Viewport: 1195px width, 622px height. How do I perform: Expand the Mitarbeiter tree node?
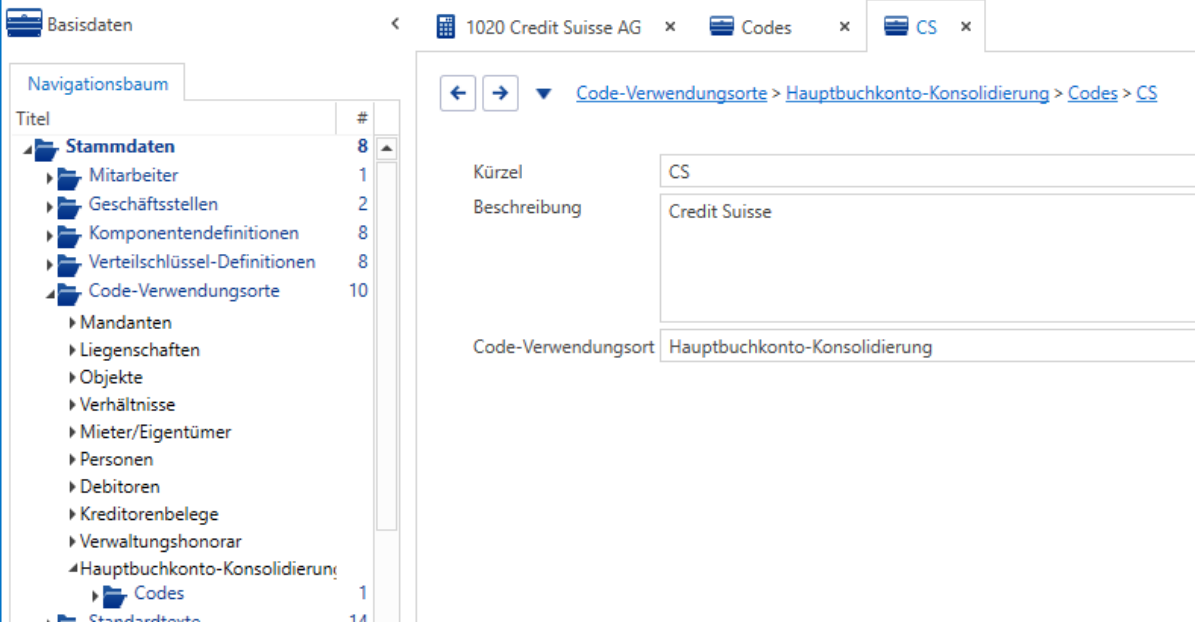coord(50,178)
